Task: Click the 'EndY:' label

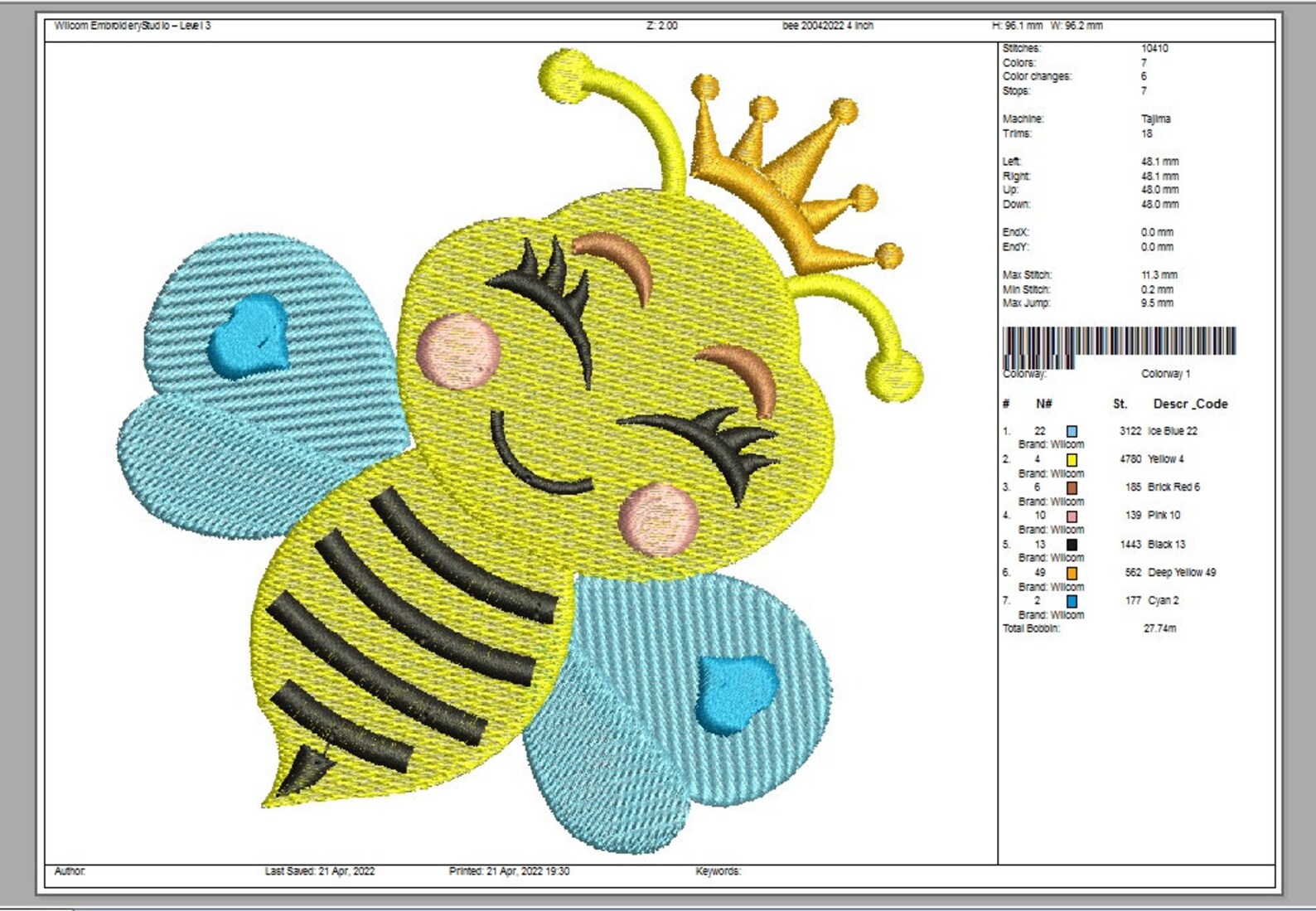Action: (1016, 247)
